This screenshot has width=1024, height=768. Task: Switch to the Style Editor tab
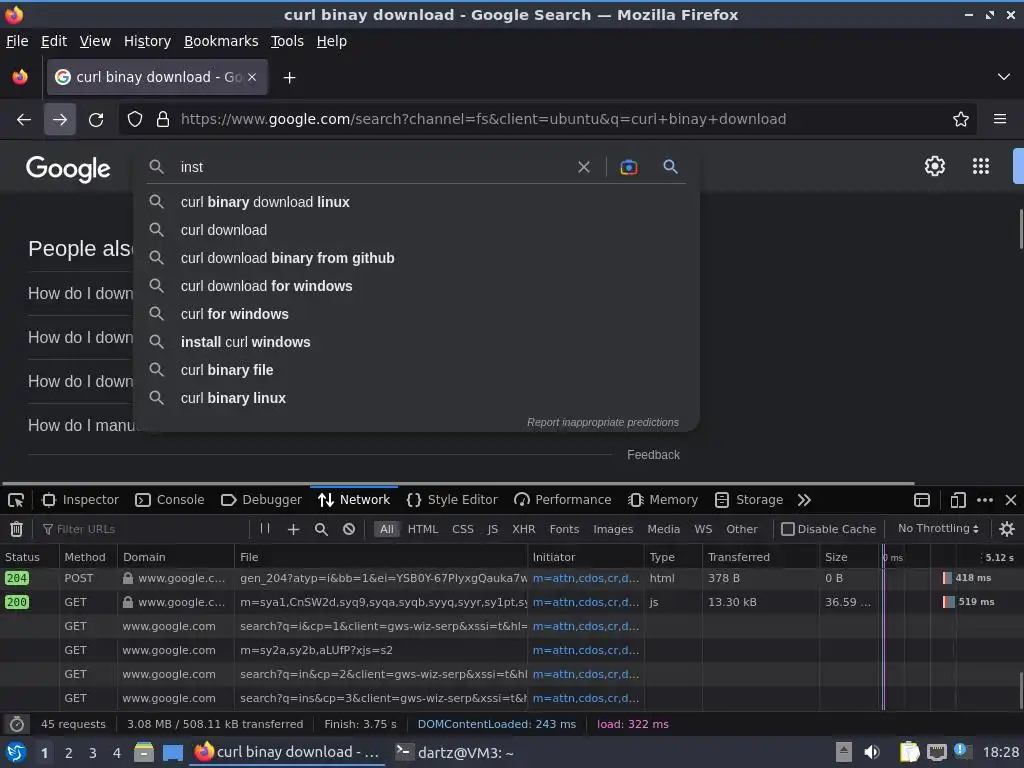pos(452,500)
